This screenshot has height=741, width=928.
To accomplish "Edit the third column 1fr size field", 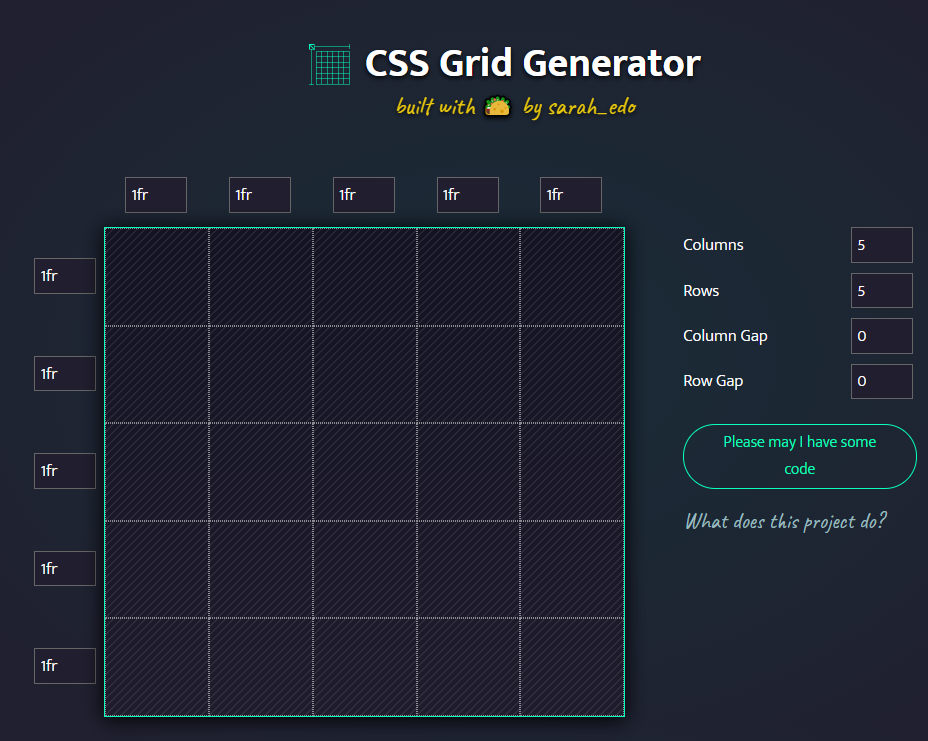I will point(364,195).
